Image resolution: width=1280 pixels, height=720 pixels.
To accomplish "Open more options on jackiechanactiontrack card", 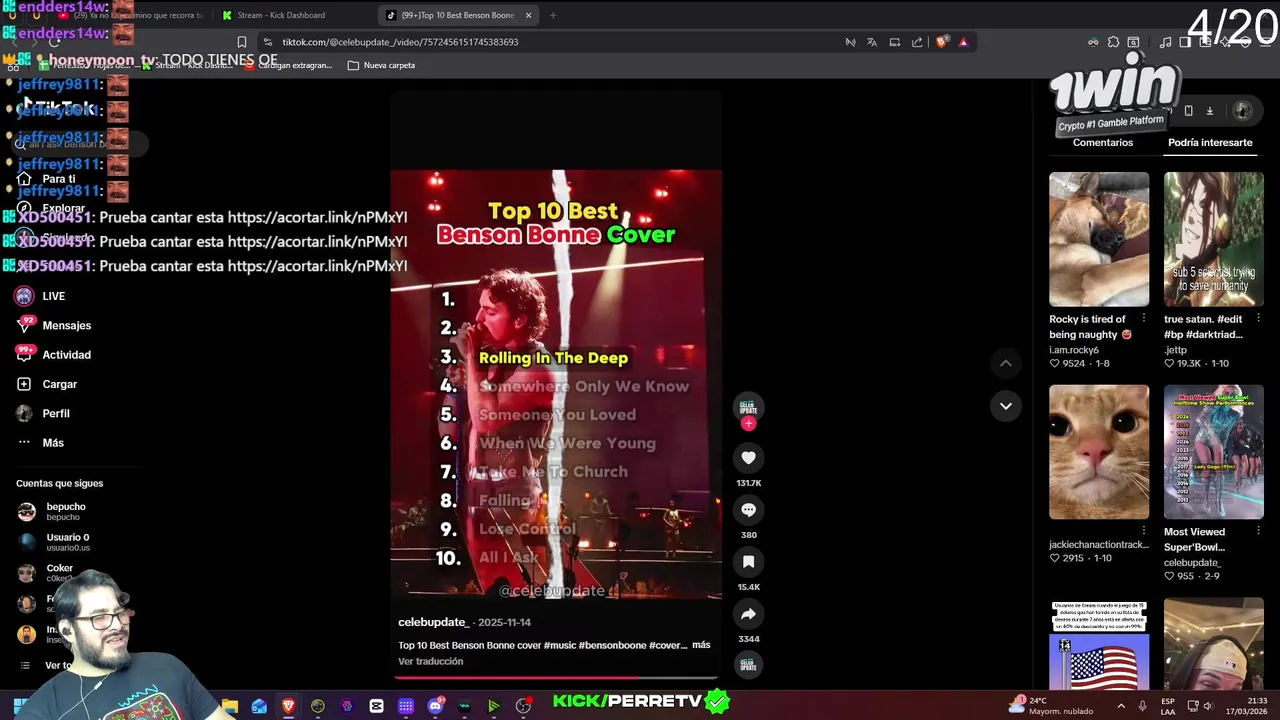I will 1144,532.
